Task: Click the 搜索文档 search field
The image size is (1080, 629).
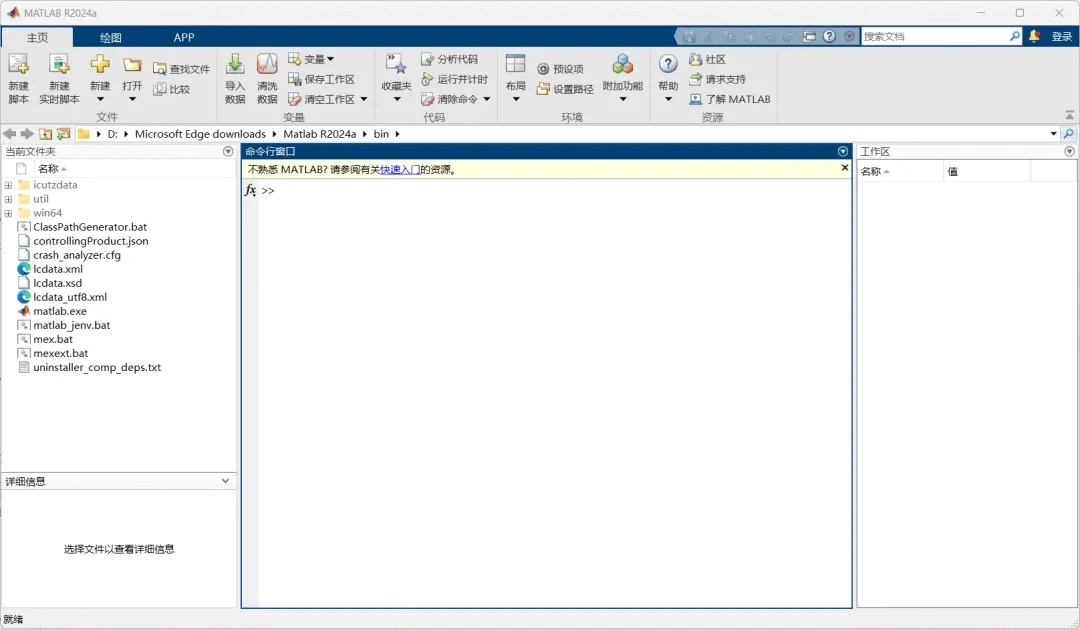Action: [935, 37]
